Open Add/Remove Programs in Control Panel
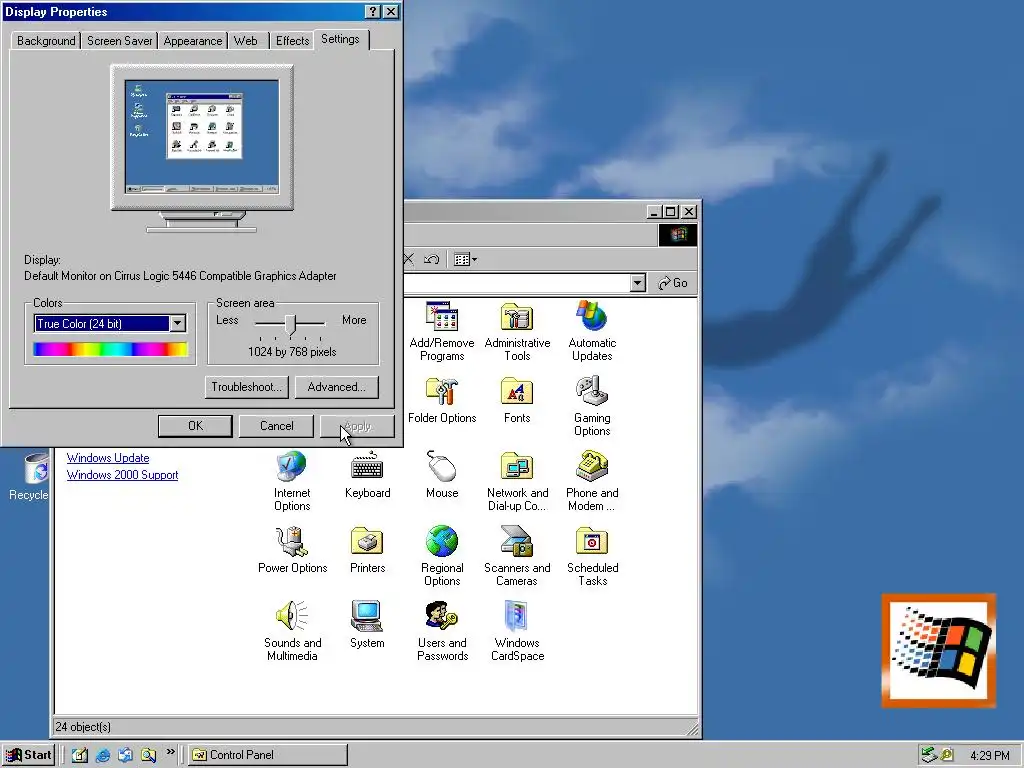 [442, 331]
